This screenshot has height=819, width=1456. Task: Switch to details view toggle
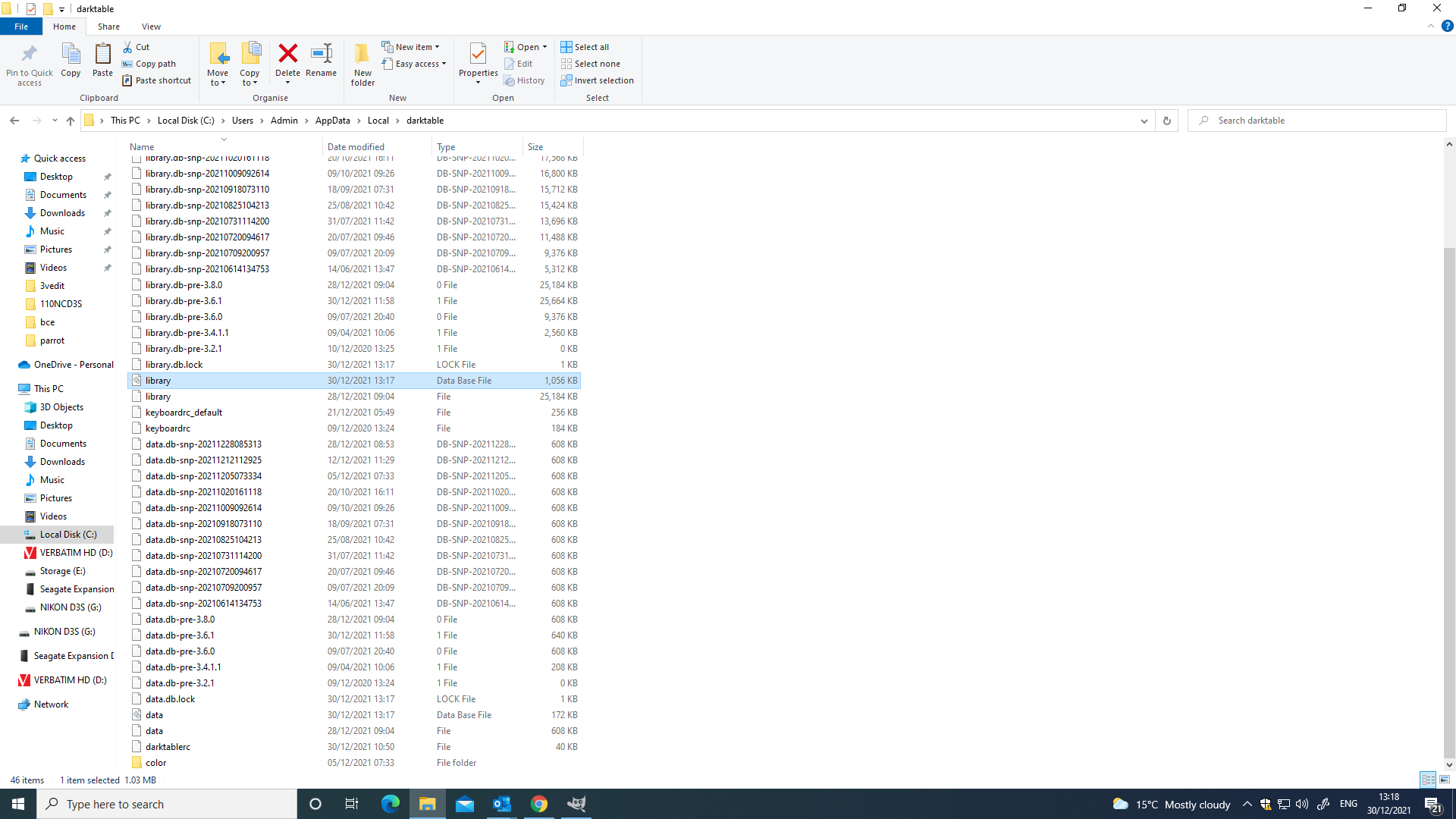[1428, 780]
